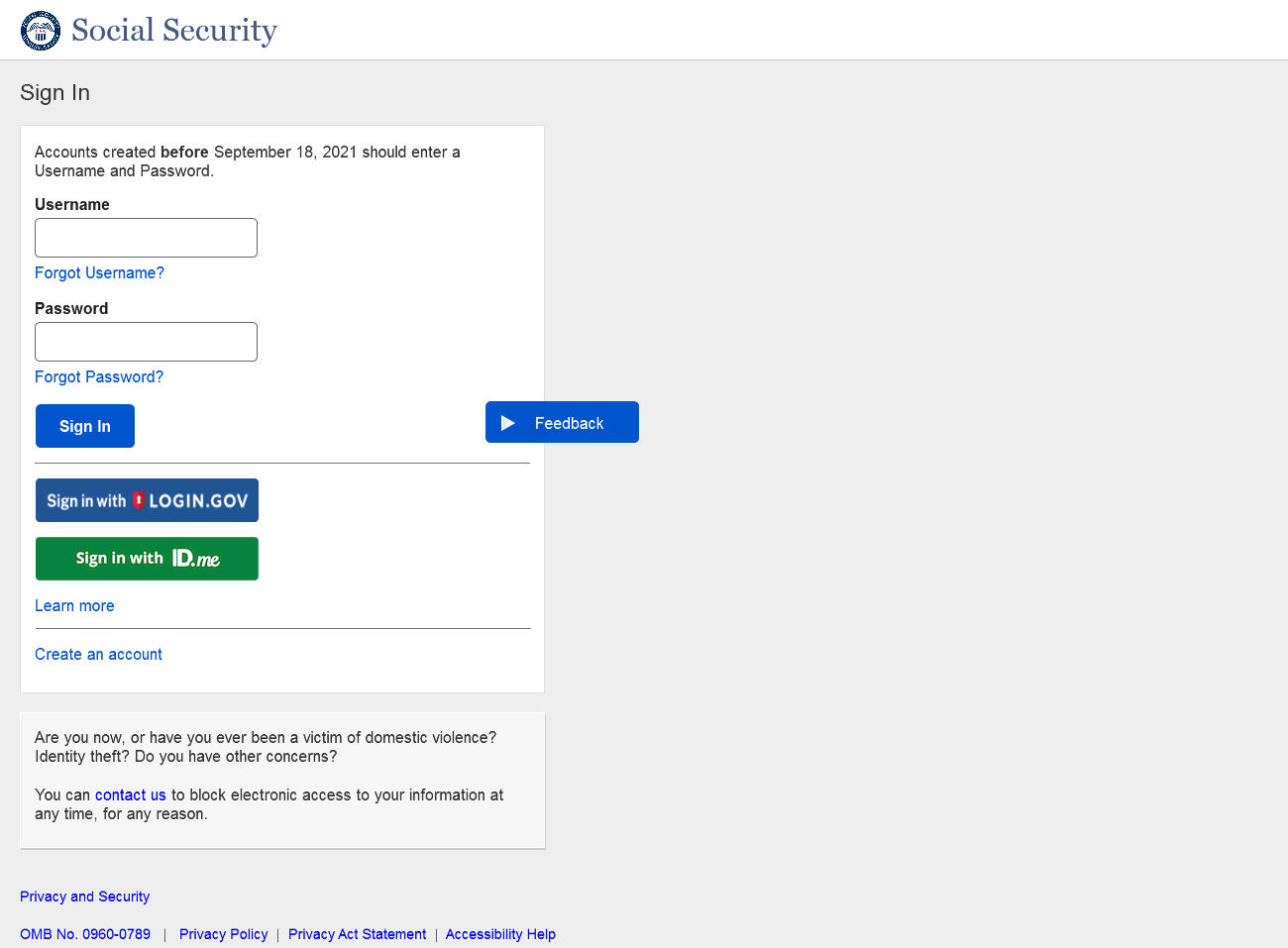
Task: Select the Create an account link
Action: [98, 655]
